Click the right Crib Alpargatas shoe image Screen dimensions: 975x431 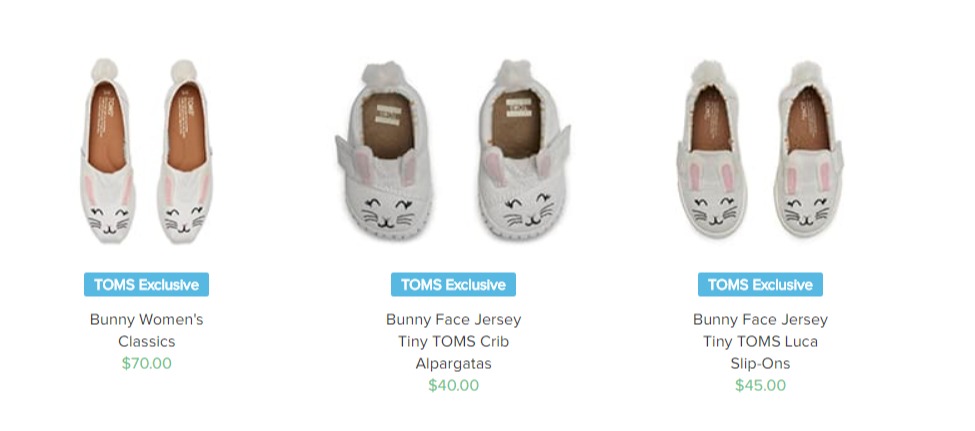(524, 150)
